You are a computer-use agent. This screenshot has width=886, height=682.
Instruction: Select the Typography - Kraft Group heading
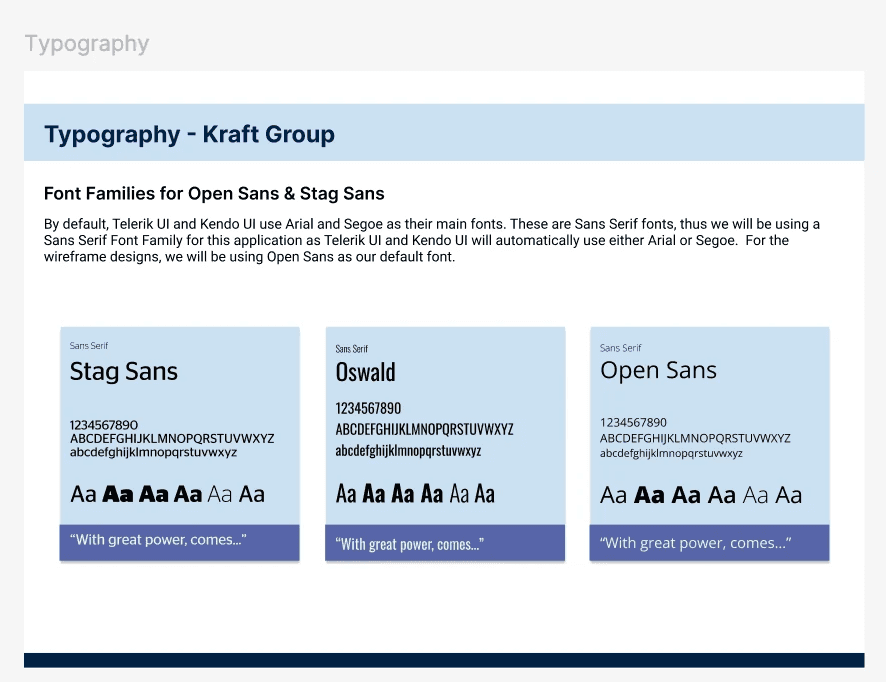pyautogui.click(x=189, y=134)
